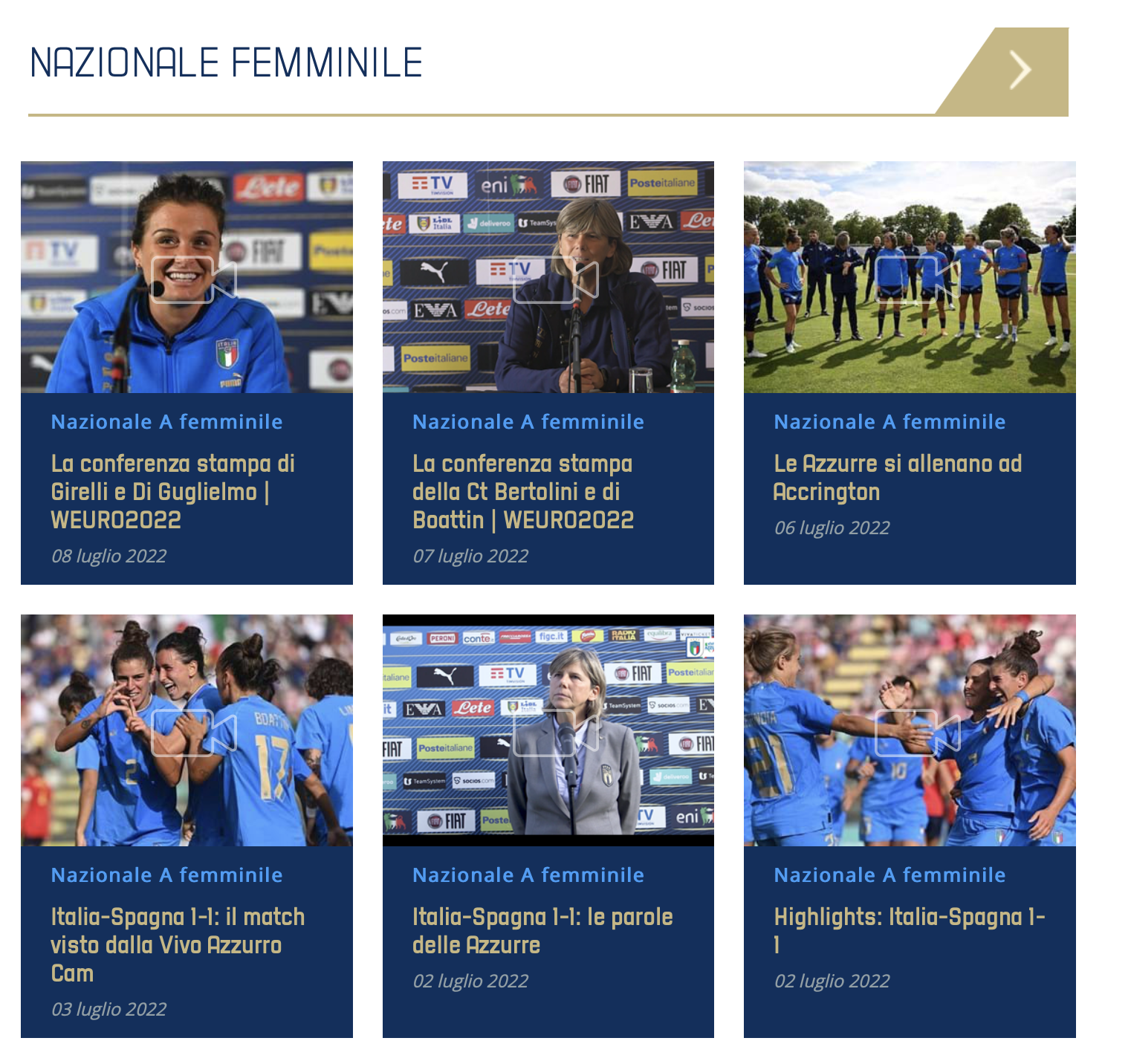Click the 06 luglio 2022 date
The image size is (1131, 1064).
click(x=832, y=528)
